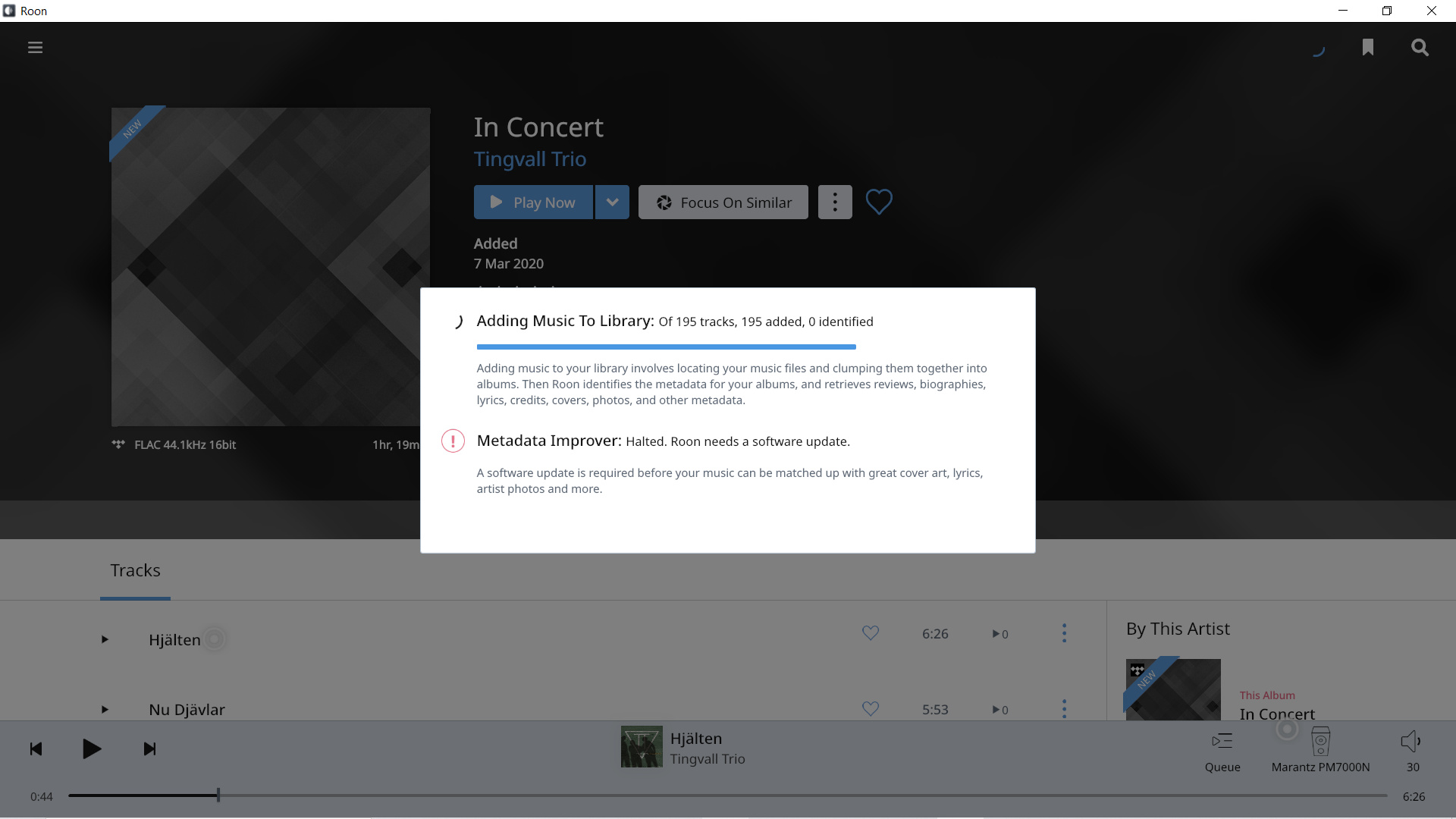Click the Adding Music To Library heading
The width and height of the screenshot is (1456, 819).
(x=565, y=321)
